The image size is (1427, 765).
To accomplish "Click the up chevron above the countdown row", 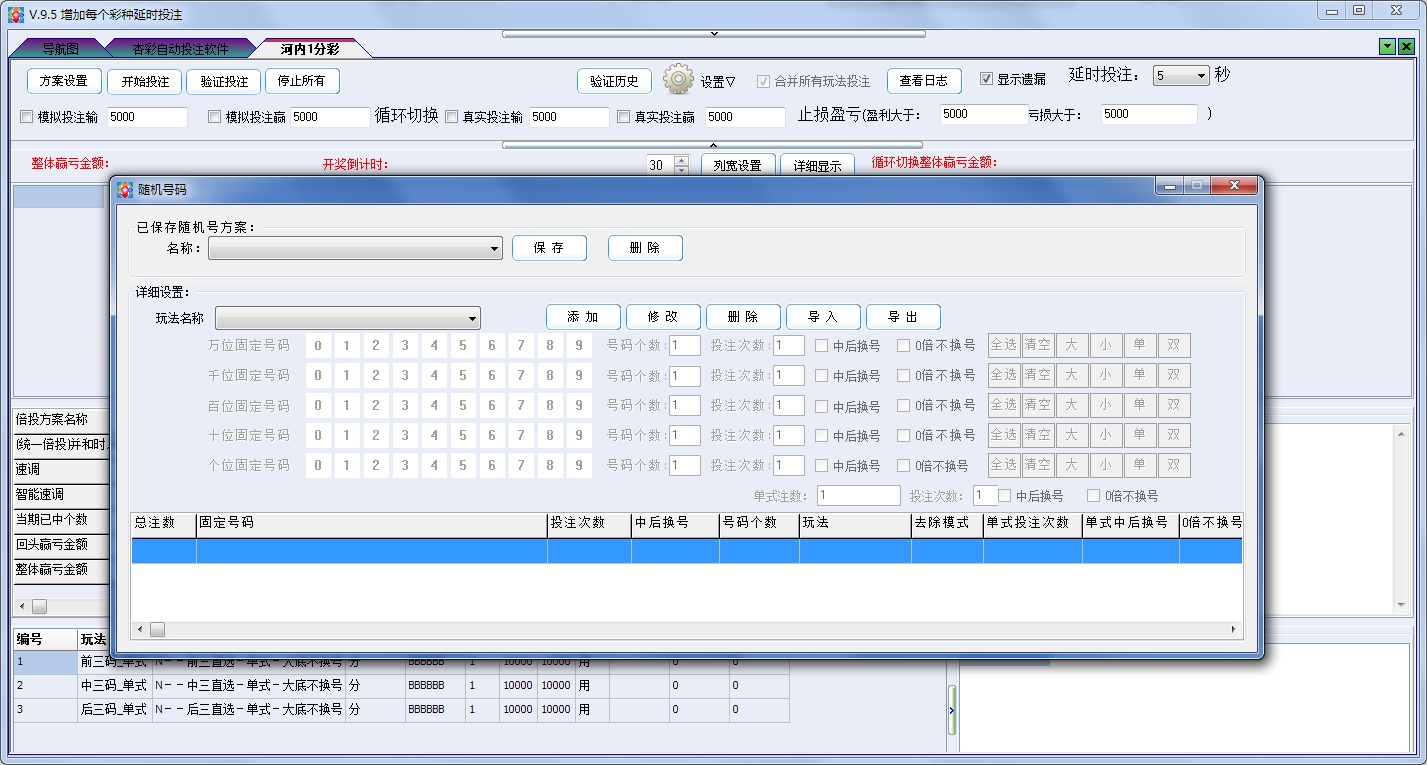I will (713, 144).
